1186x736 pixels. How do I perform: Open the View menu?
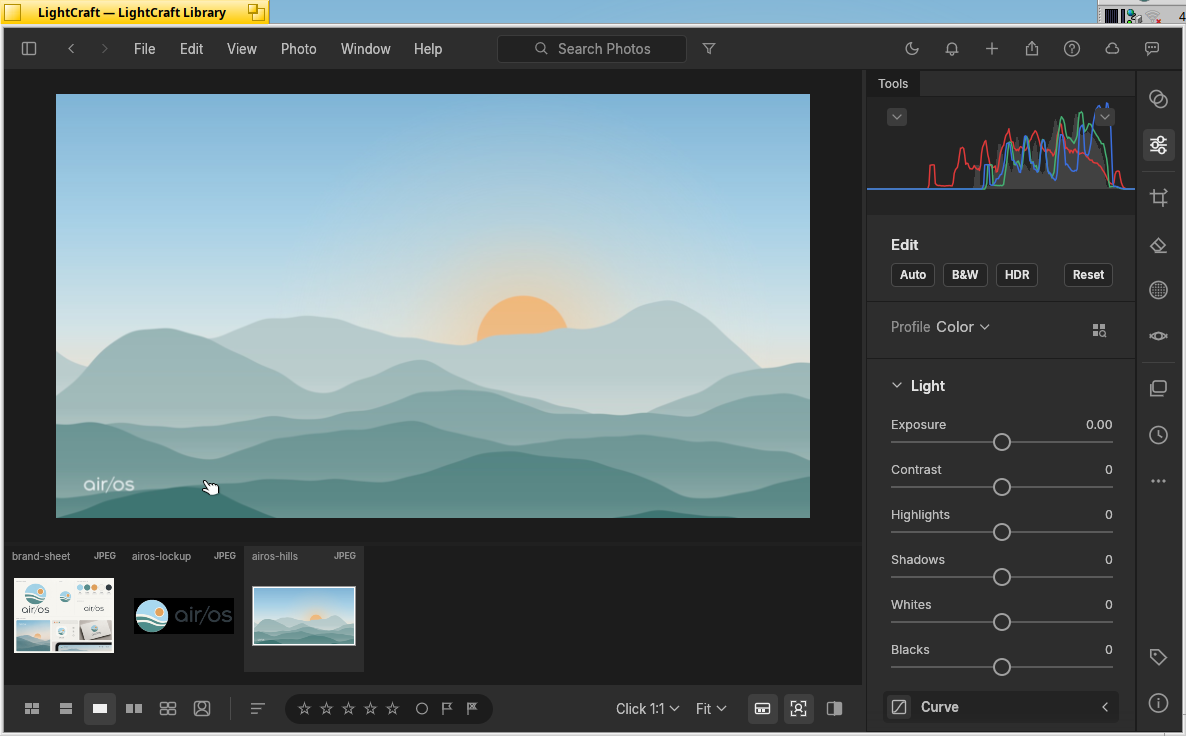point(241,48)
